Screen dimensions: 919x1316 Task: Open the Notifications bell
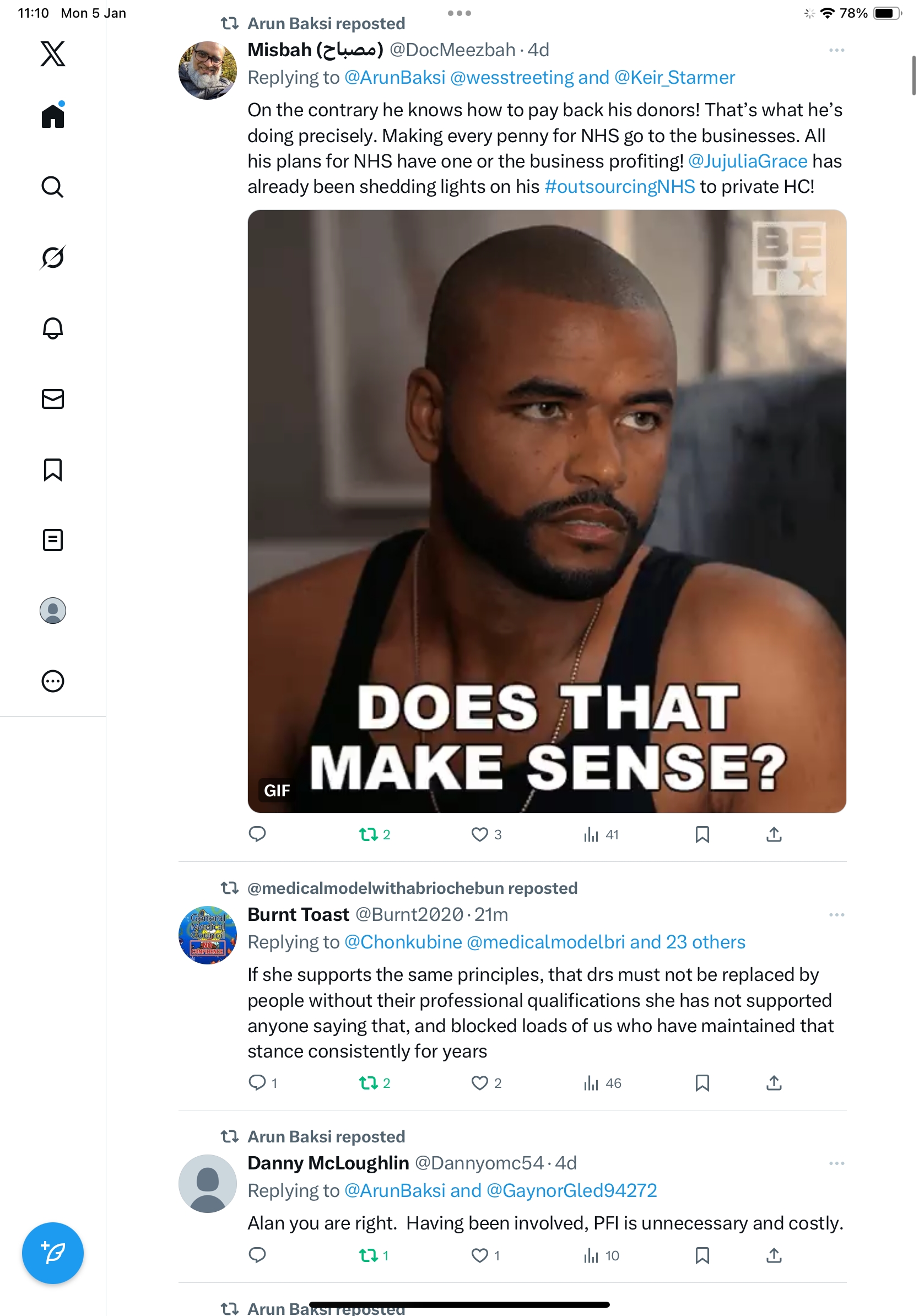pos(53,328)
